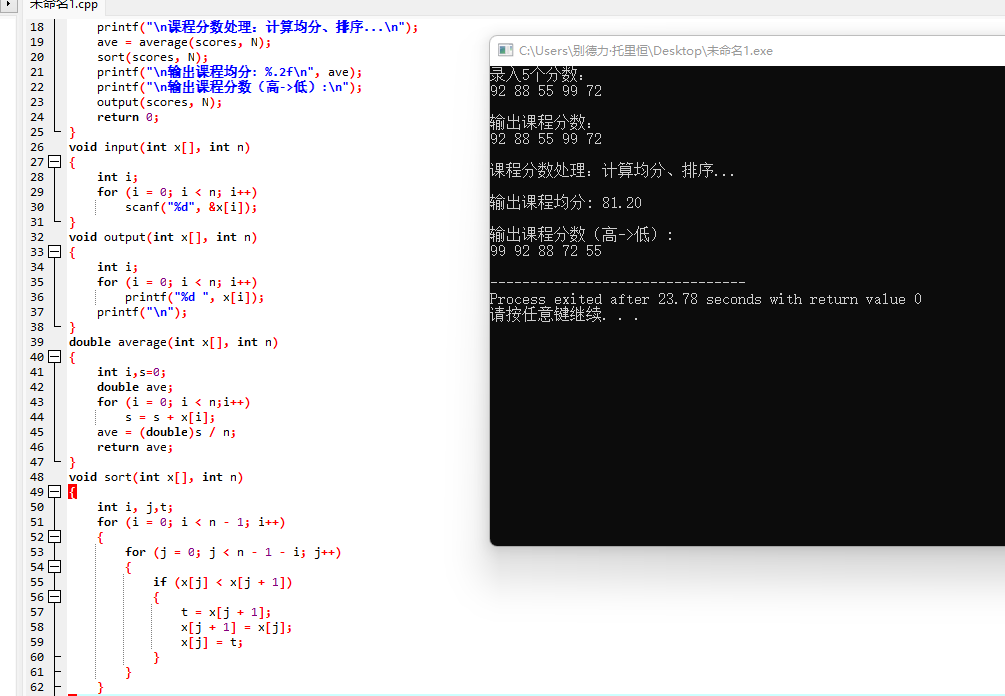Viewport: 1005px width, 696px height.
Task: Click the '请按任意键继续' prompt in console
Action: coord(564,315)
